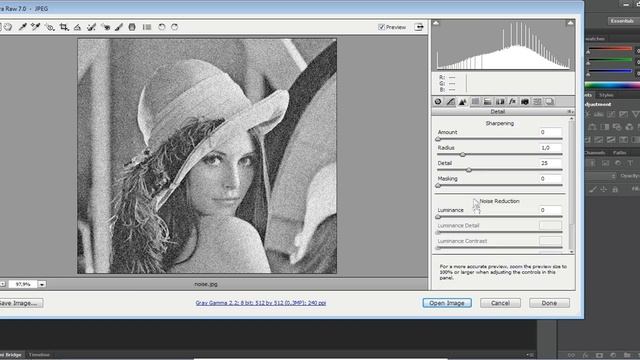640x360 pixels.
Task: Click the Sharpening Radius slider handle
Action: 462,155
